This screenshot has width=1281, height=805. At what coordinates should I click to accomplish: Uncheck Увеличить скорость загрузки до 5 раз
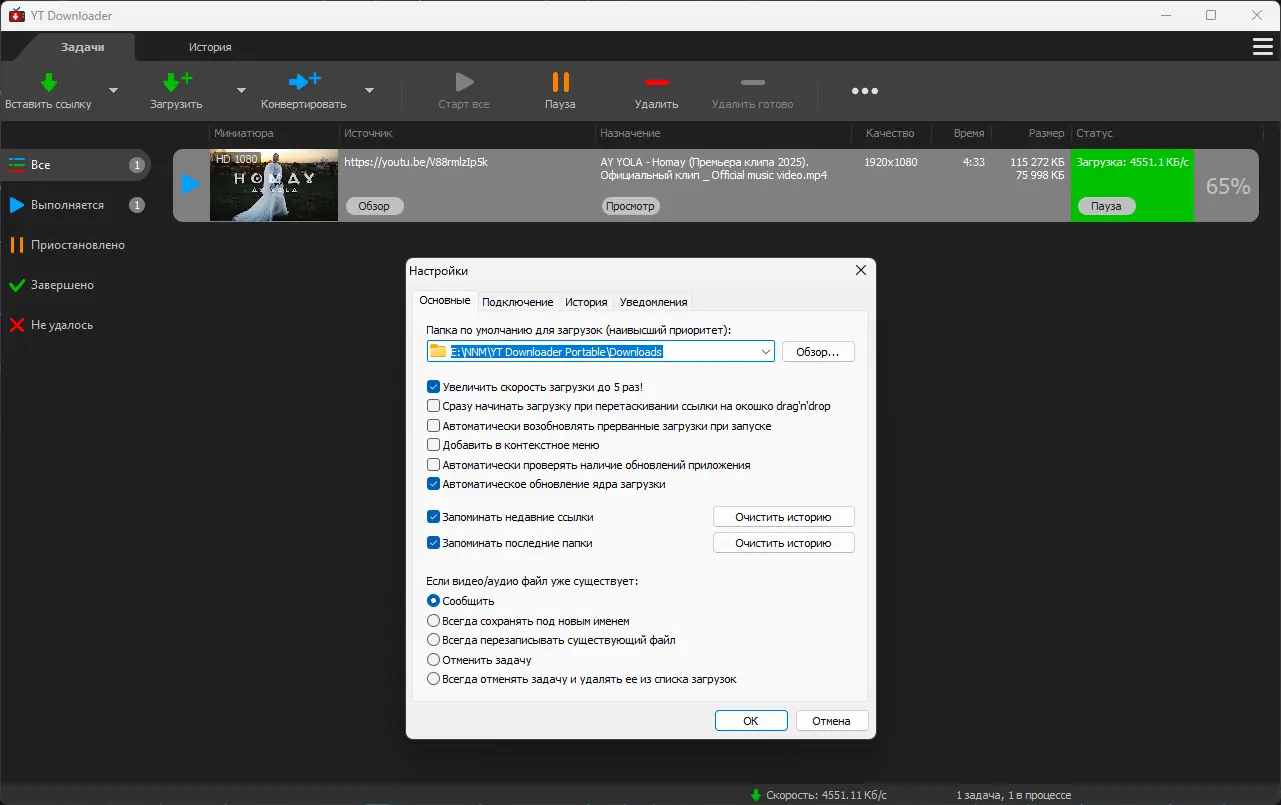tap(433, 387)
